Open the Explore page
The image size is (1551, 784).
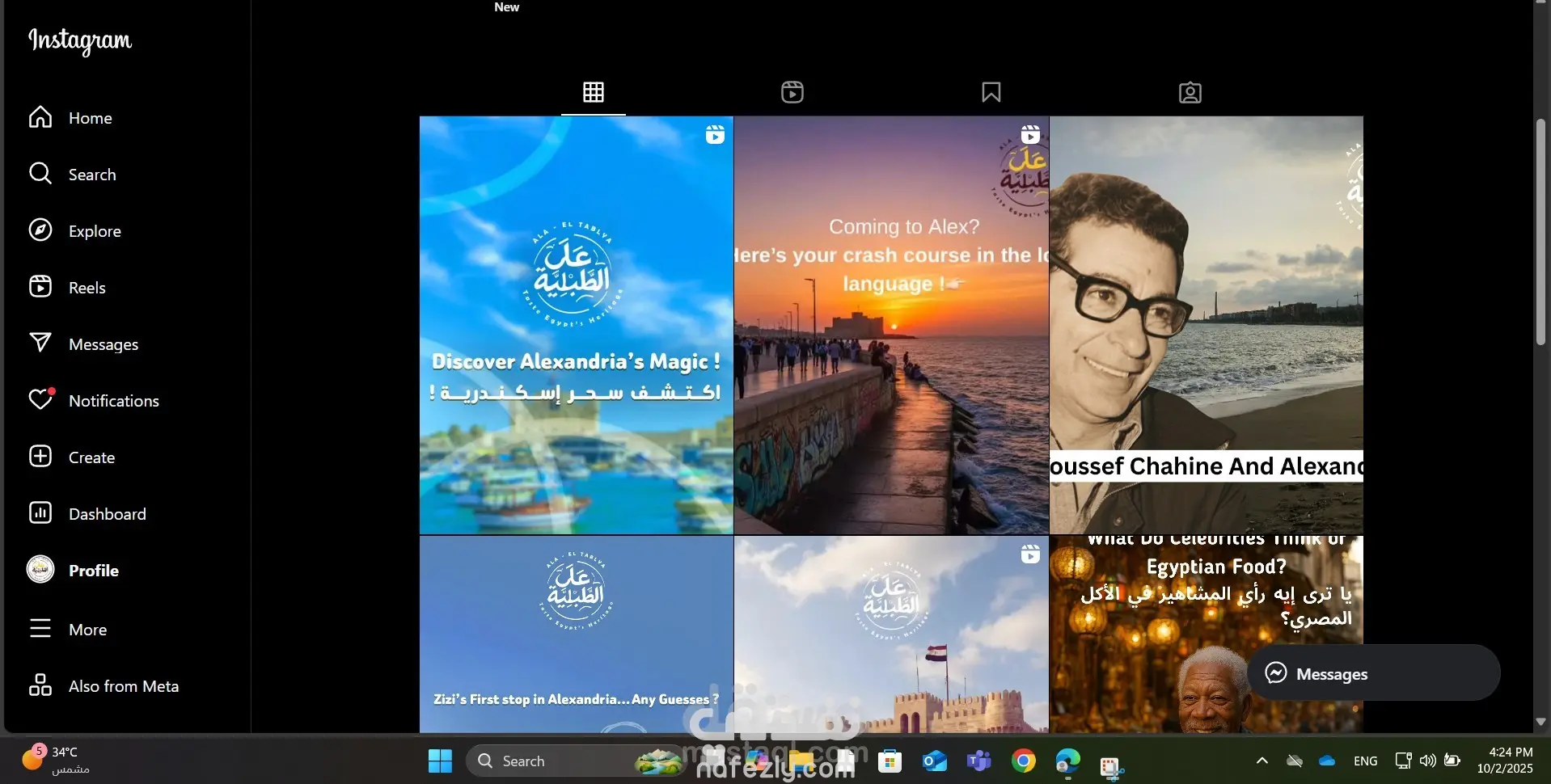(x=95, y=231)
